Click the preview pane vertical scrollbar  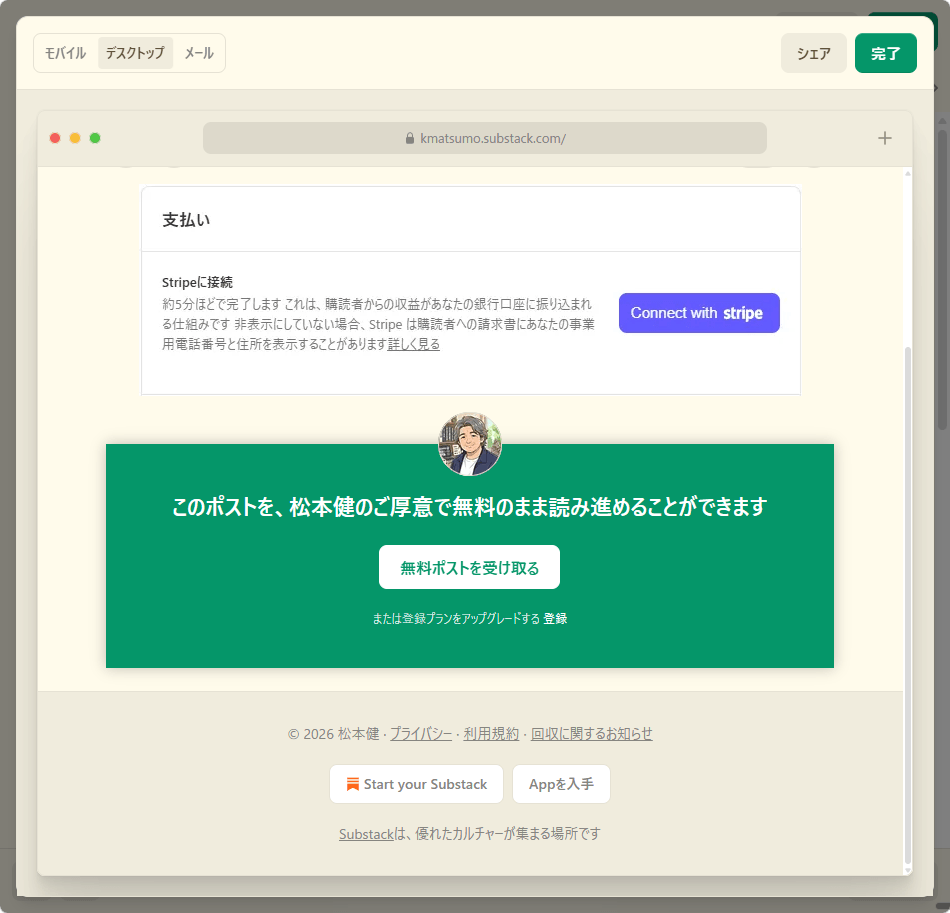908,606
